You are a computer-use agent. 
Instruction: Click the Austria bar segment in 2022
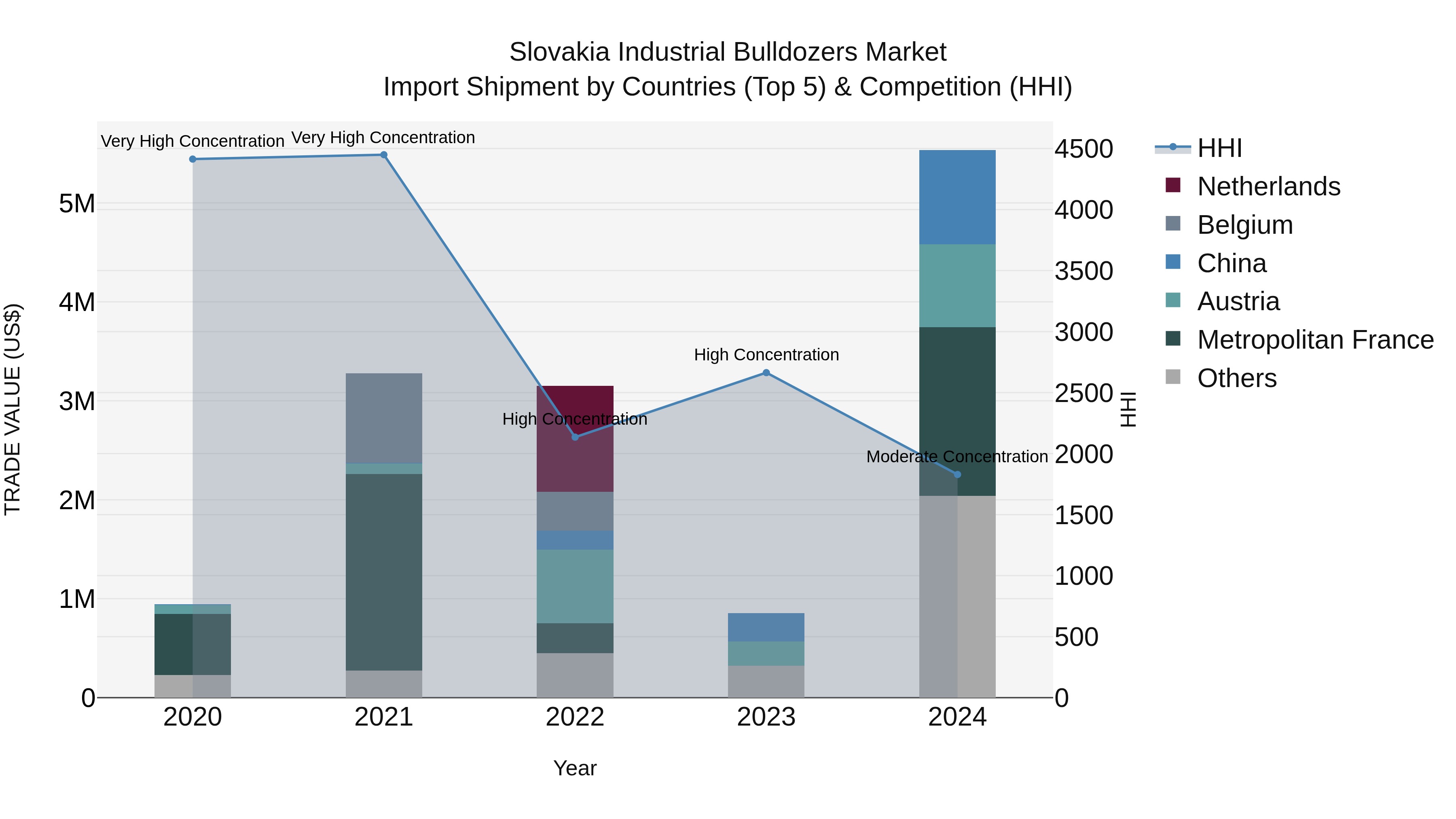click(x=576, y=586)
